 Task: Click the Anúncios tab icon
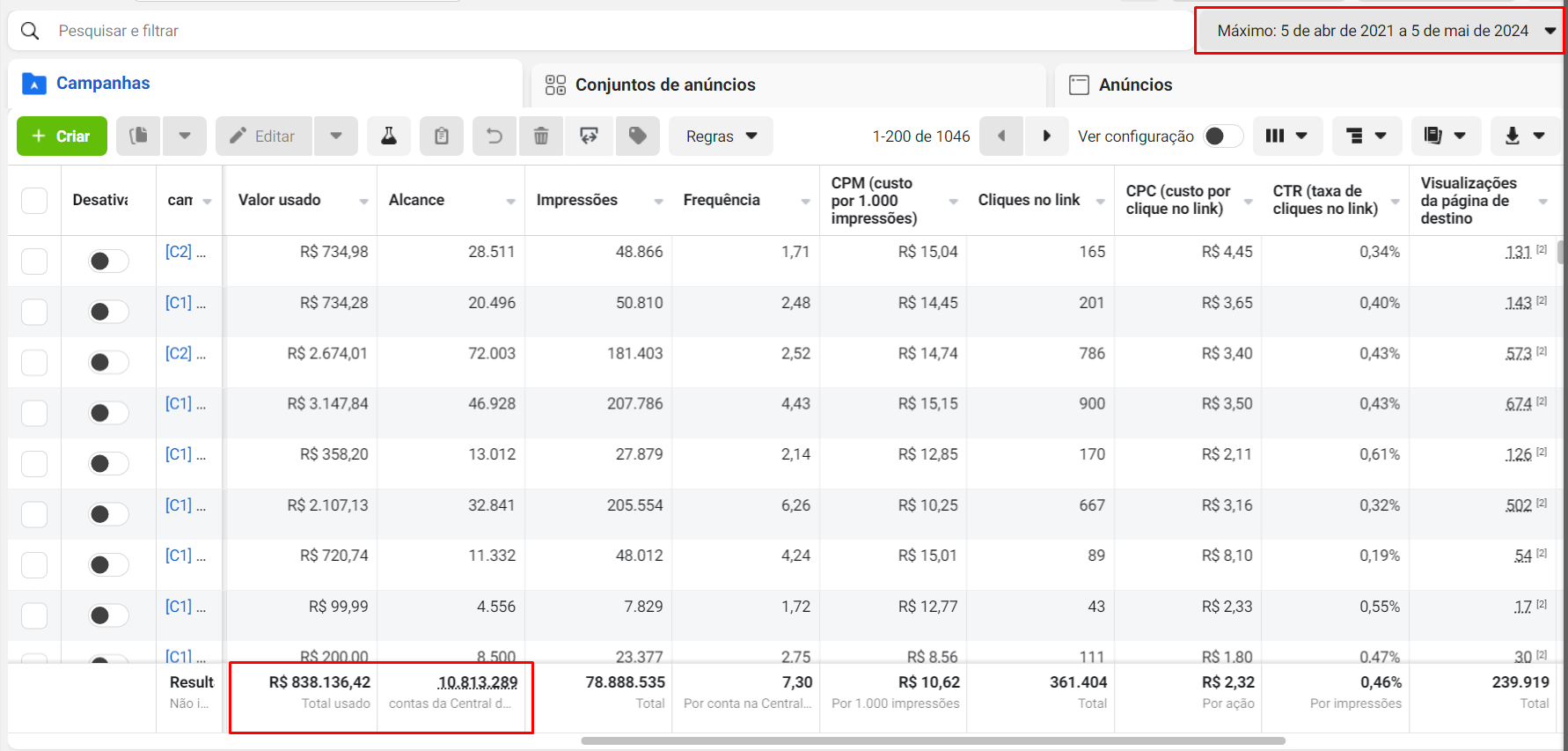pyautogui.click(x=1079, y=85)
